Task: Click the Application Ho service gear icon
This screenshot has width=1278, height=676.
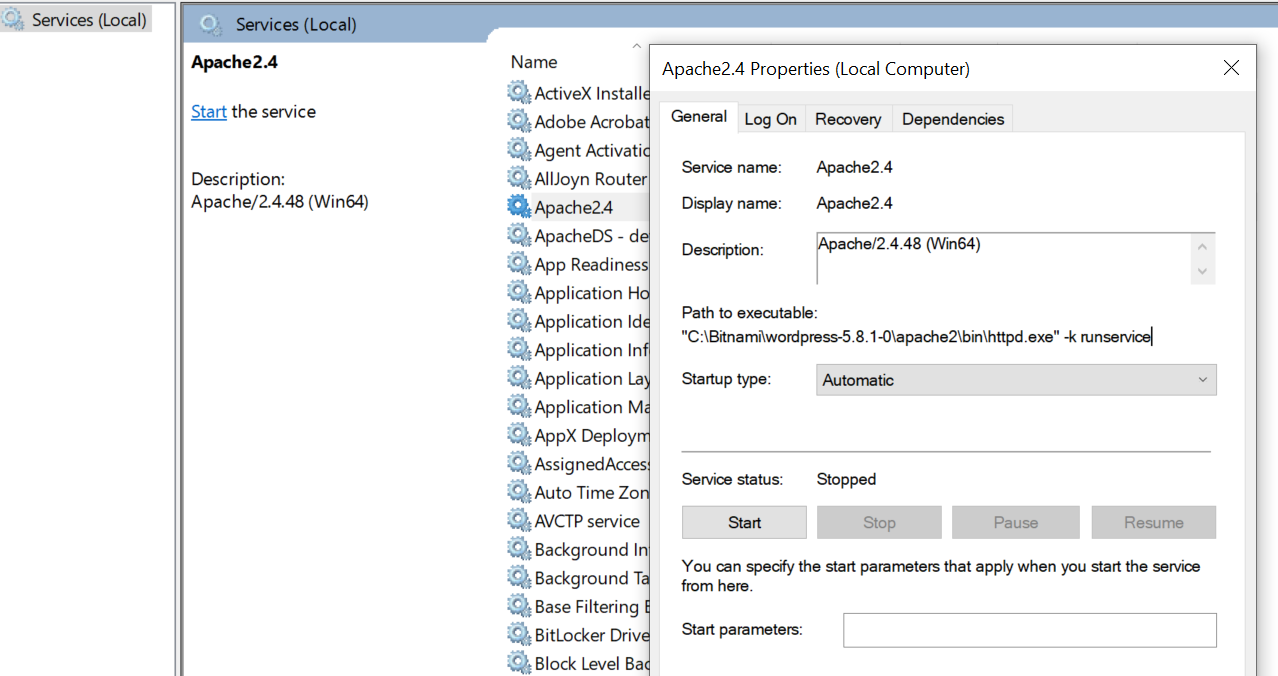Action: point(519,292)
